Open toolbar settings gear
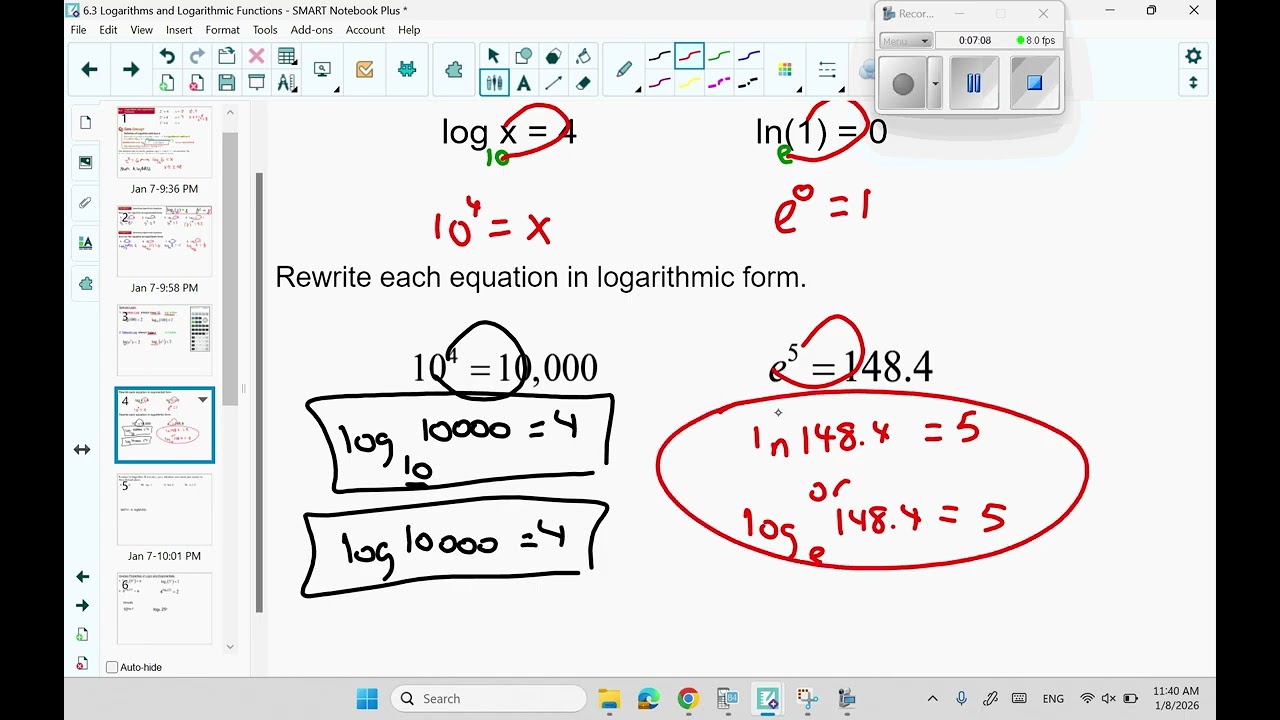1280x720 pixels. [1193, 56]
